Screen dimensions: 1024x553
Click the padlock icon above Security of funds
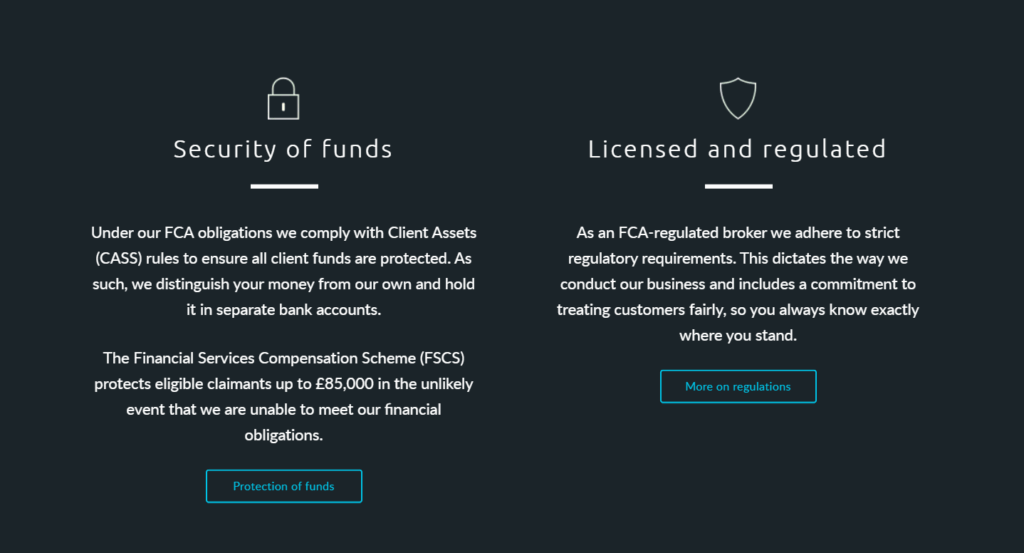[283, 99]
